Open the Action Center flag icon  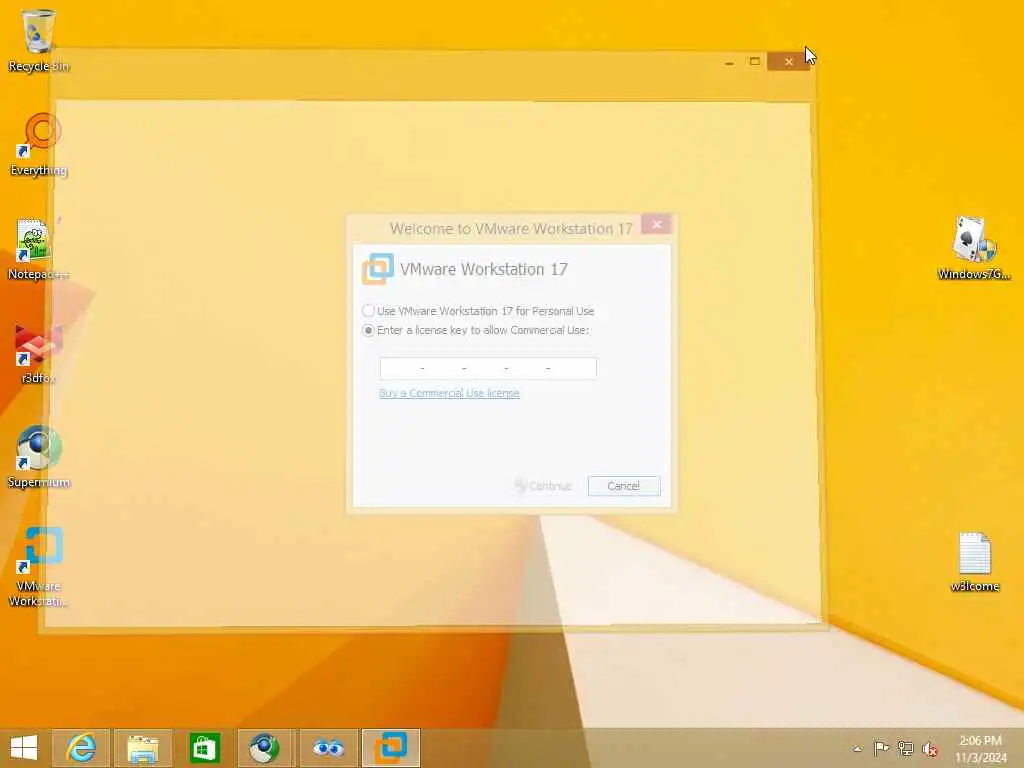click(x=881, y=748)
